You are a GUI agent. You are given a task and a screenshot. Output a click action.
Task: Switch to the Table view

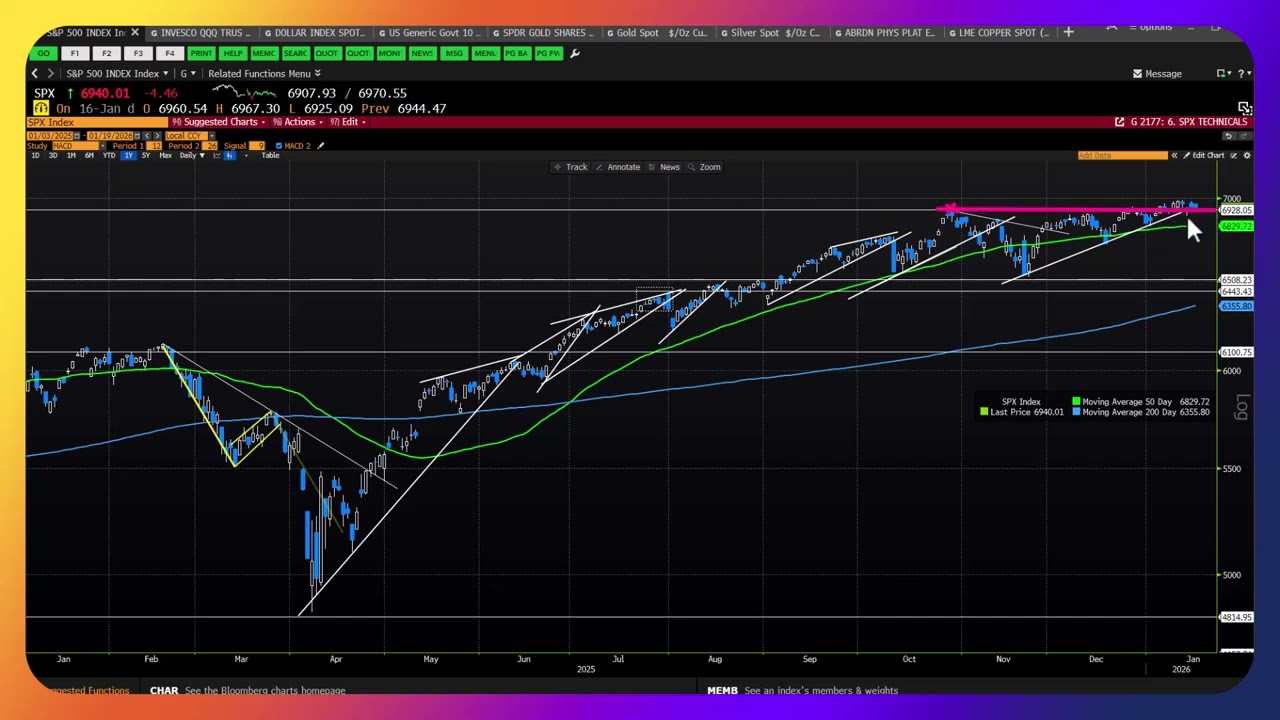click(x=270, y=155)
